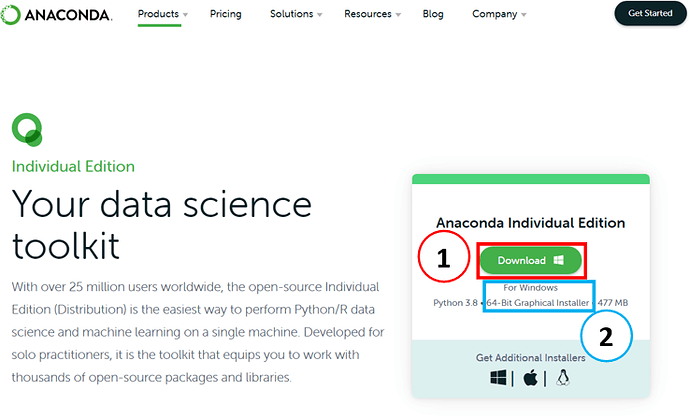Viewport: 690px width, 418px height.
Task: Open the Blog page
Action: tap(433, 14)
